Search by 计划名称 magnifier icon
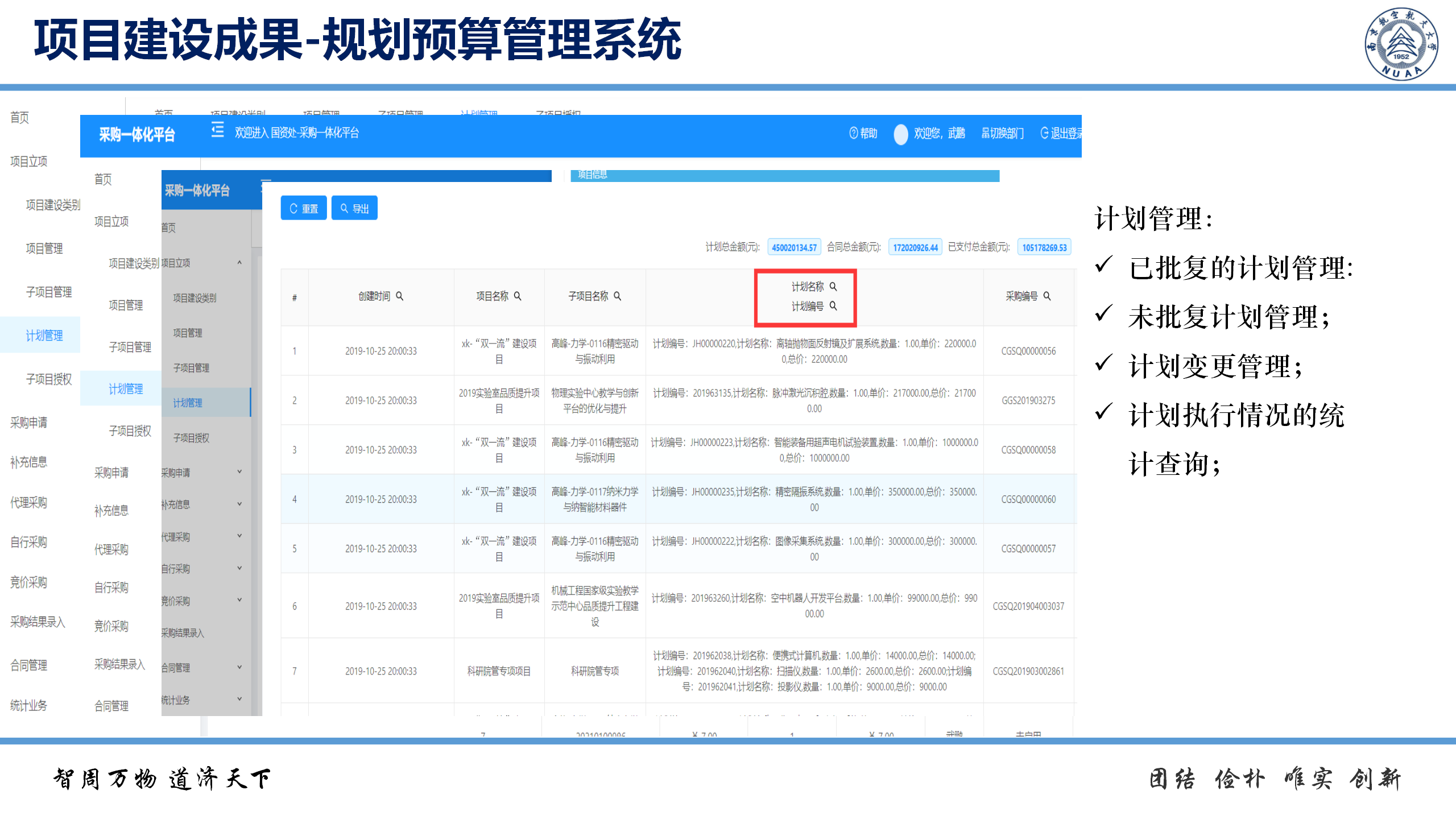This screenshot has width=1456, height=819. (x=833, y=287)
